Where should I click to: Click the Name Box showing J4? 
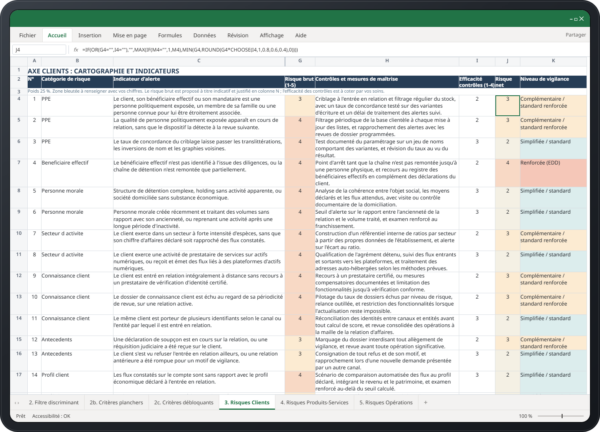pos(39,49)
